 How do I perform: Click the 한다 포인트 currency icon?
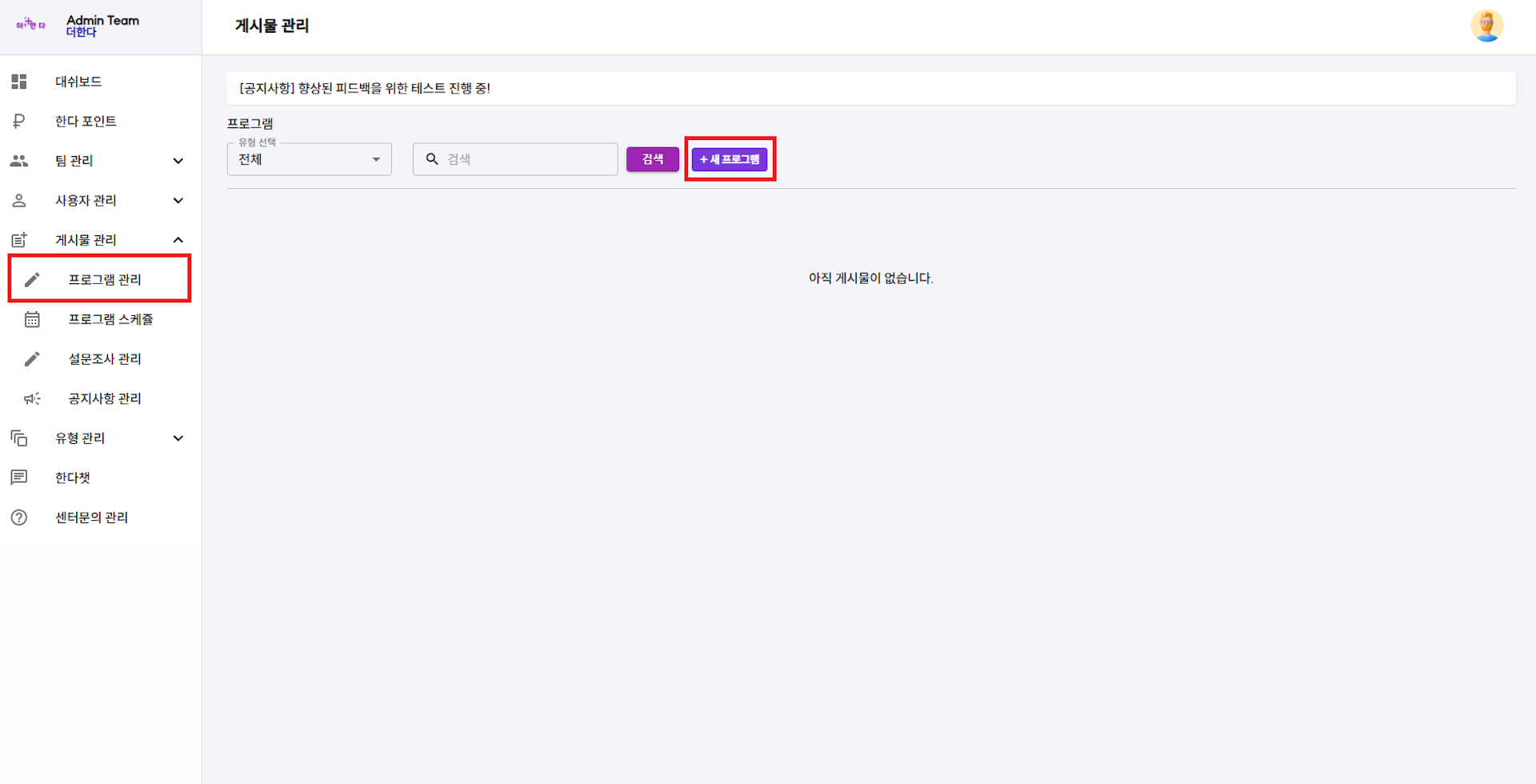tap(19, 121)
